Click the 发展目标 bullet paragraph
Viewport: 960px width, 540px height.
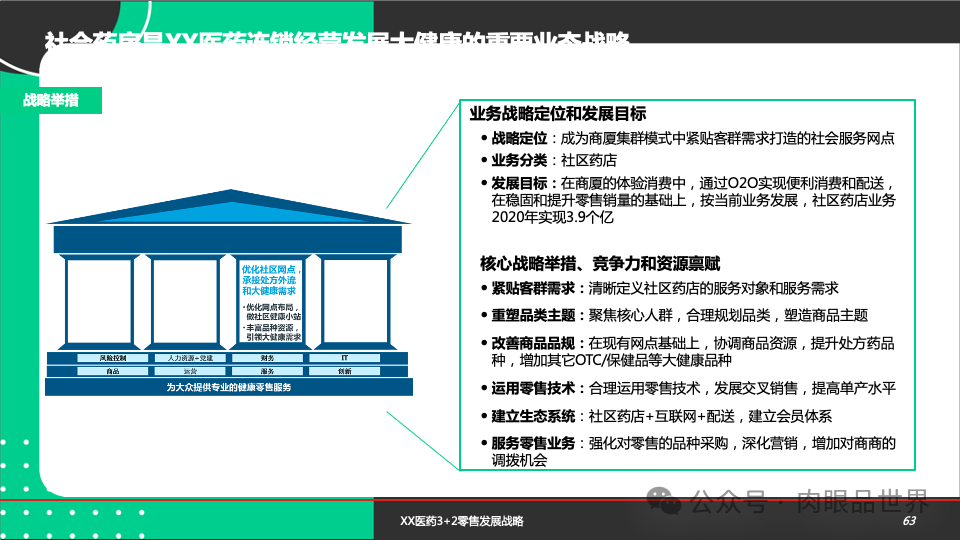pos(688,200)
